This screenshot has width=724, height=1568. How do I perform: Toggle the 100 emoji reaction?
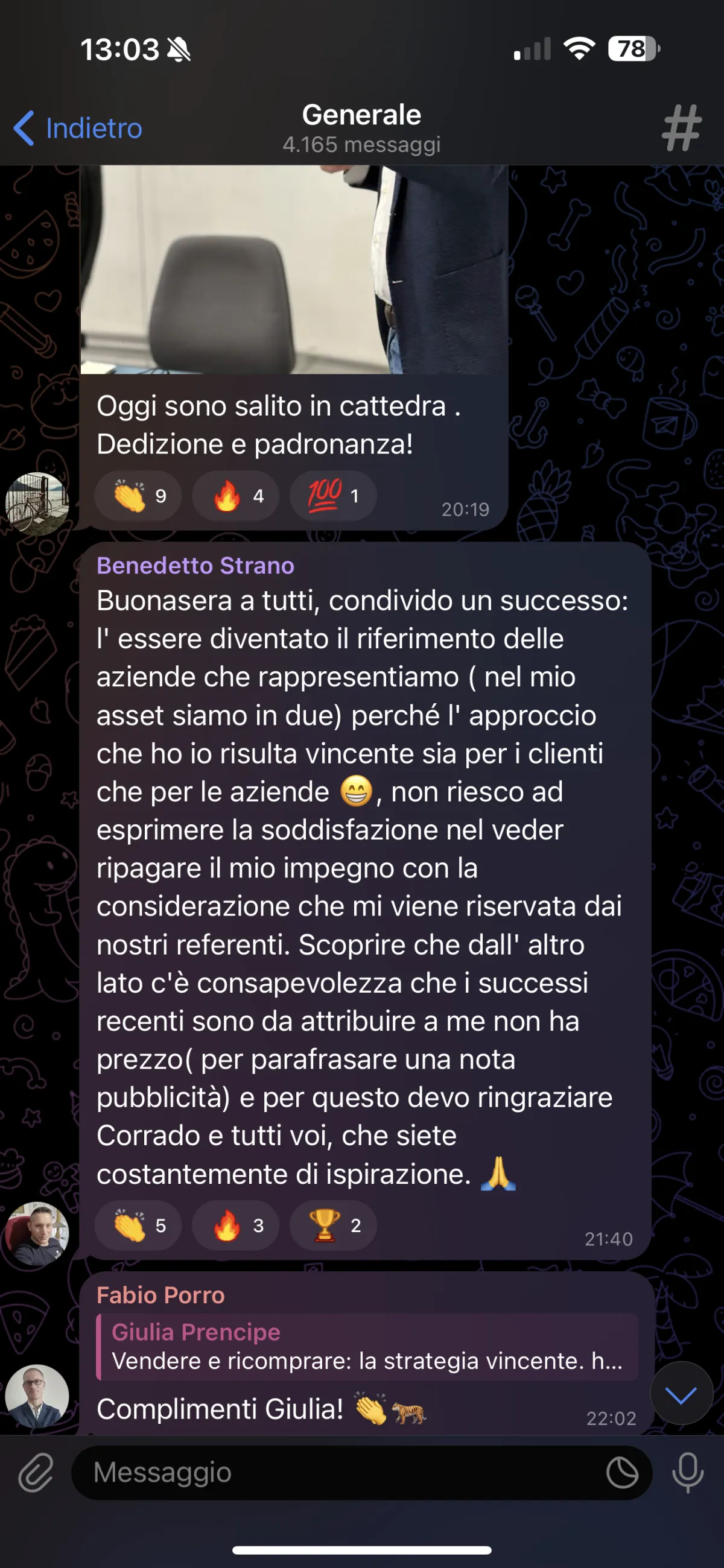tap(333, 496)
